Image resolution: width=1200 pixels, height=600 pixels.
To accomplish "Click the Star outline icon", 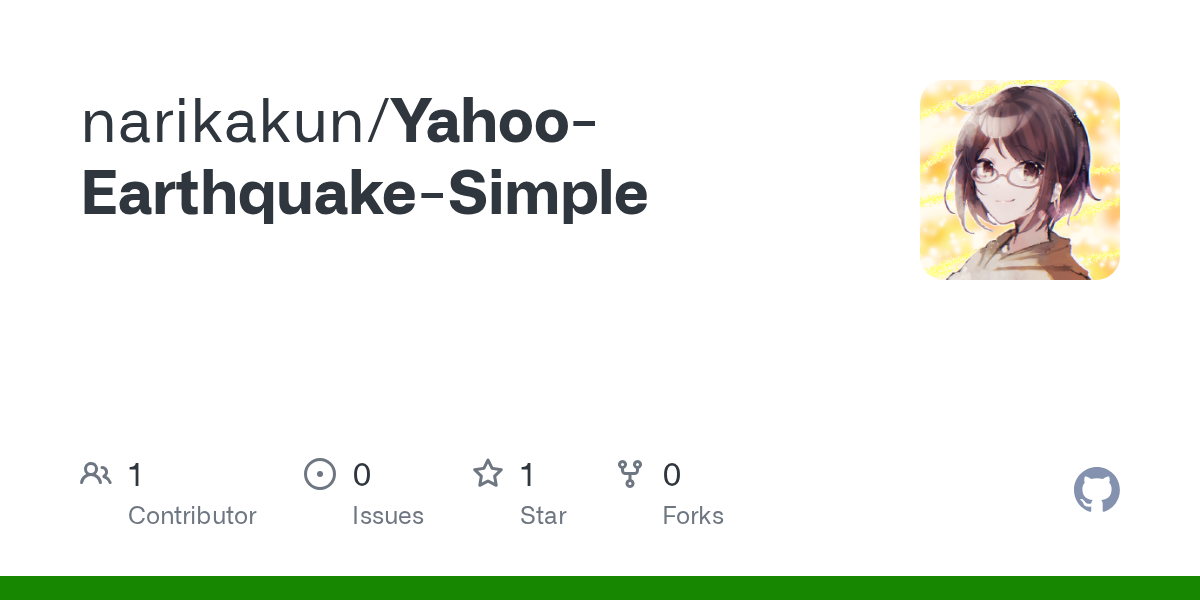I will pyautogui.click(x=487, y=474).
